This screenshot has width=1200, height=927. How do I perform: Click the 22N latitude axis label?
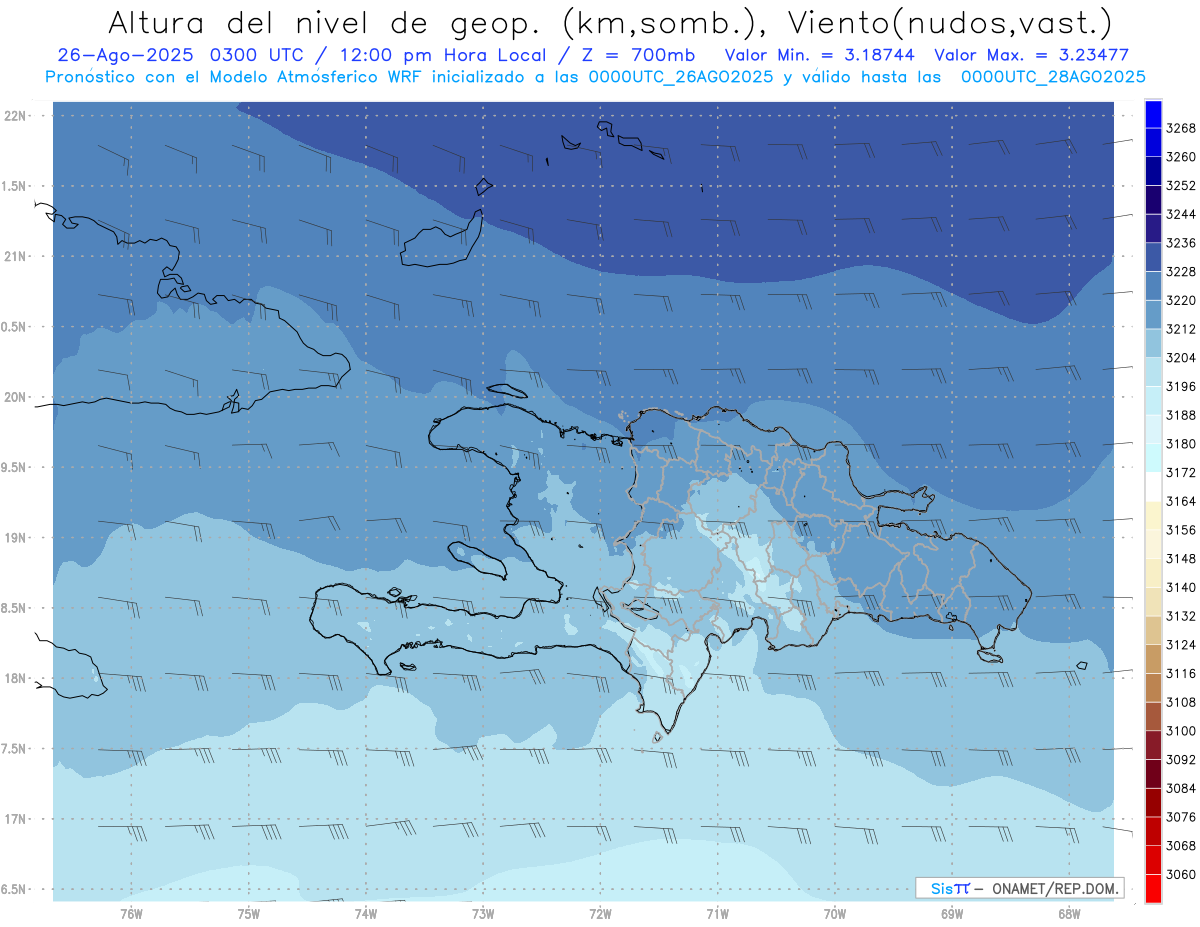click(14, 116)
